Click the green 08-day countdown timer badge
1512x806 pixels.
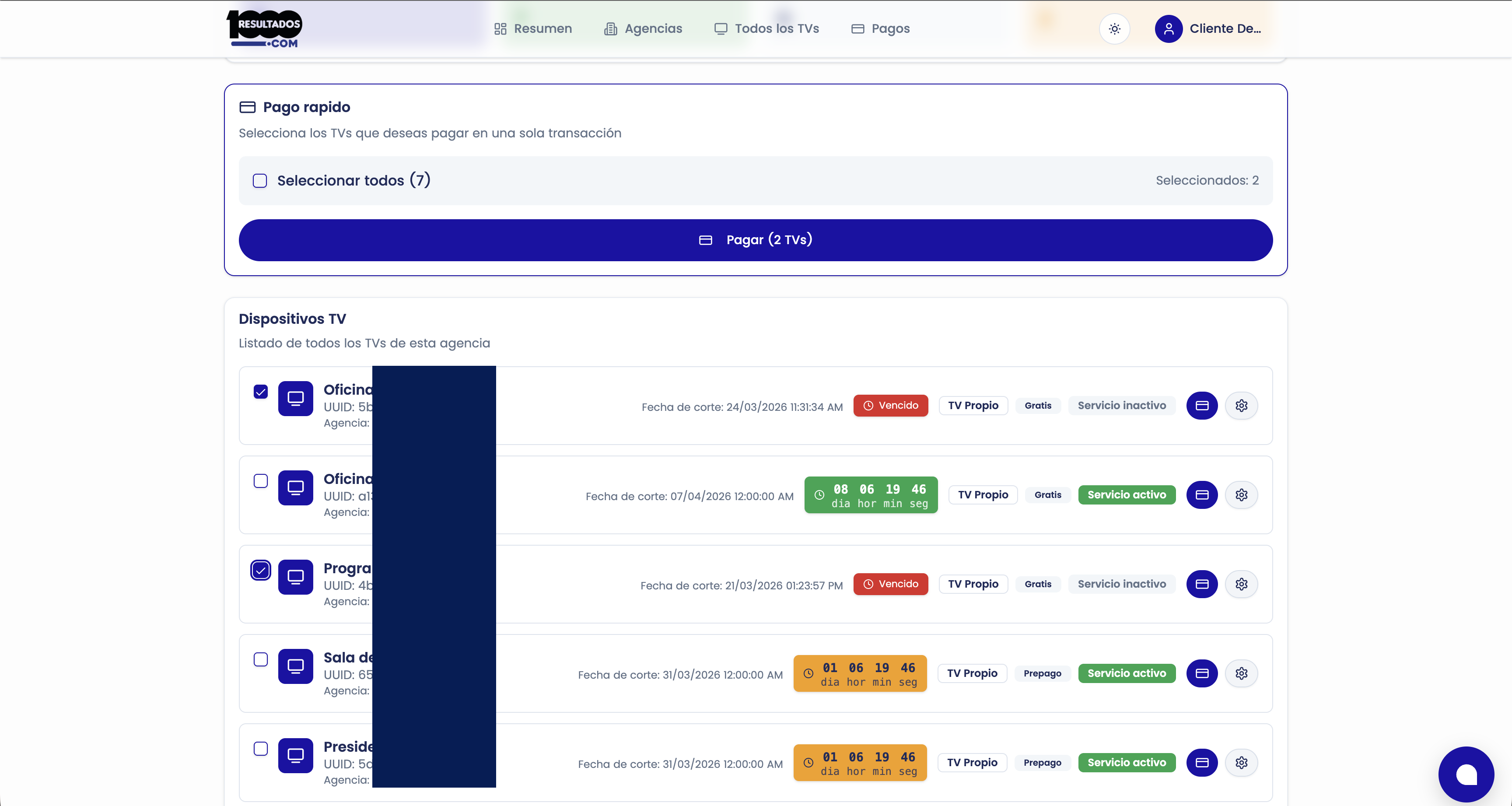[871, 495]
